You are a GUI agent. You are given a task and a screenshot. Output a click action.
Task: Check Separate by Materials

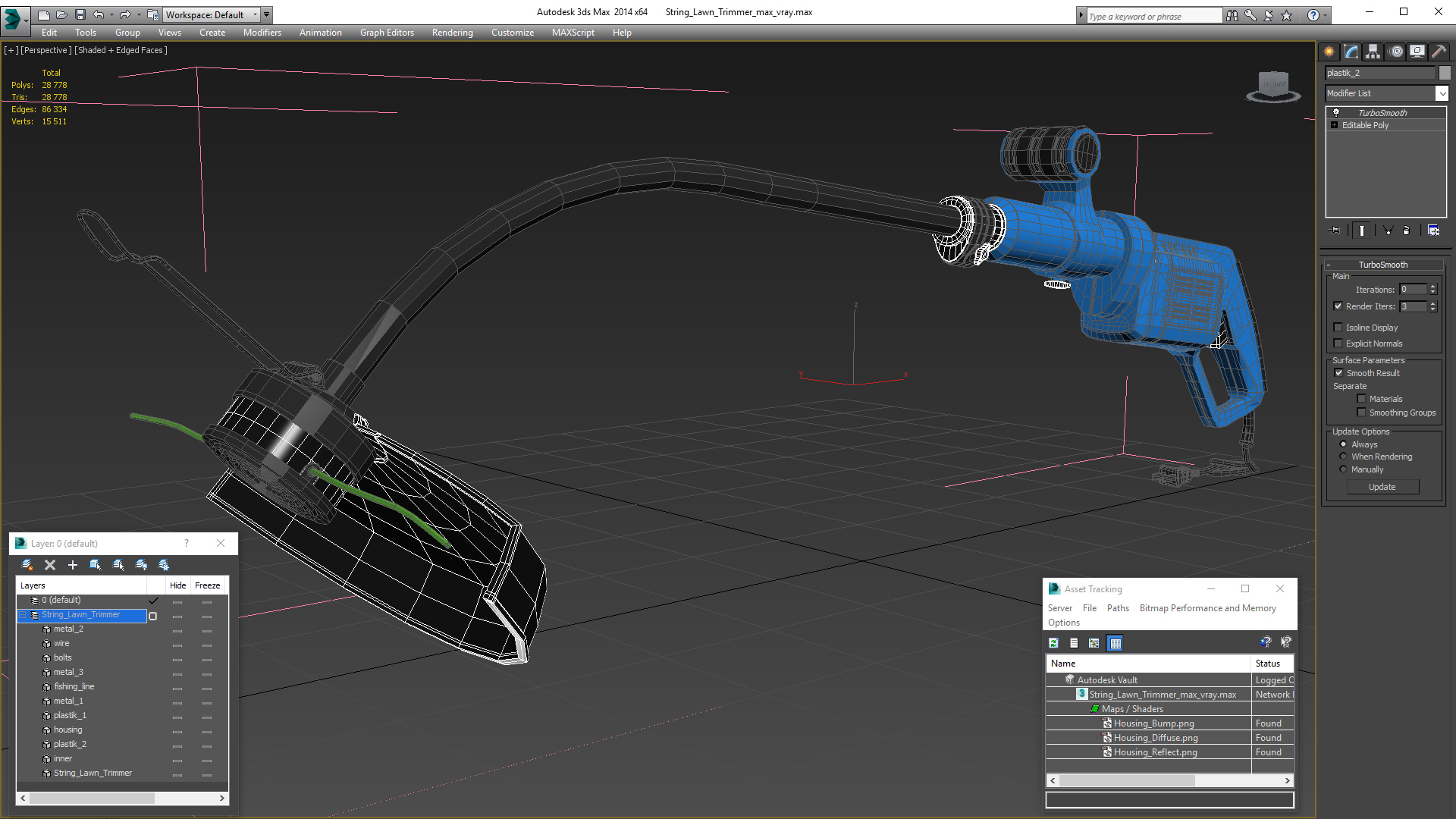pos(1361,399)
